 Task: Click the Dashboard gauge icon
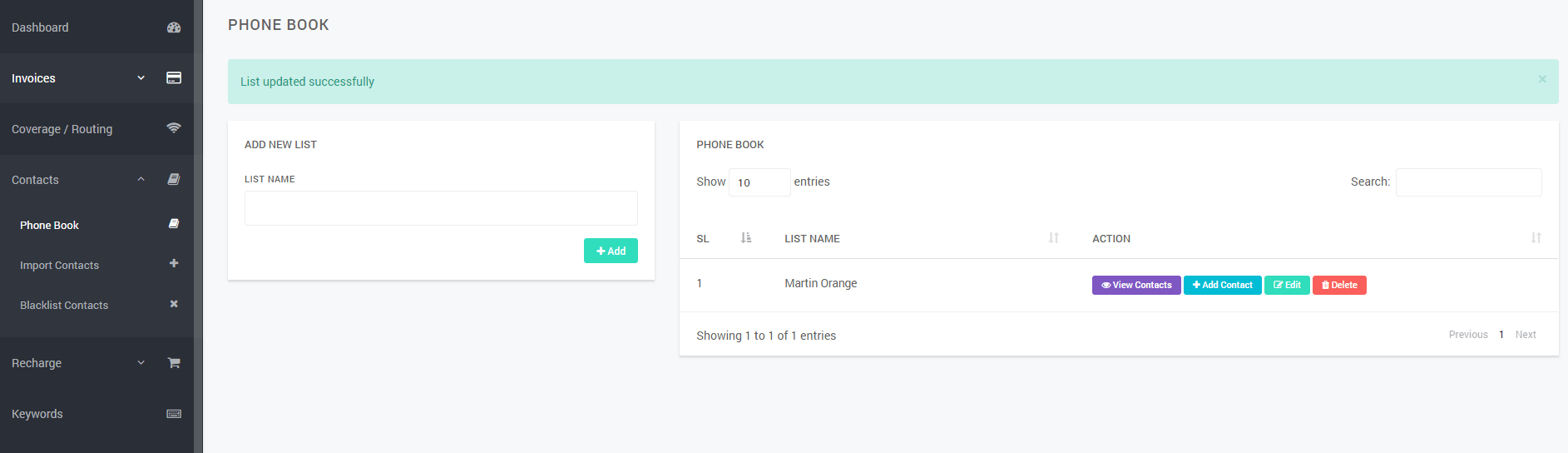click(x=174, y=27)
